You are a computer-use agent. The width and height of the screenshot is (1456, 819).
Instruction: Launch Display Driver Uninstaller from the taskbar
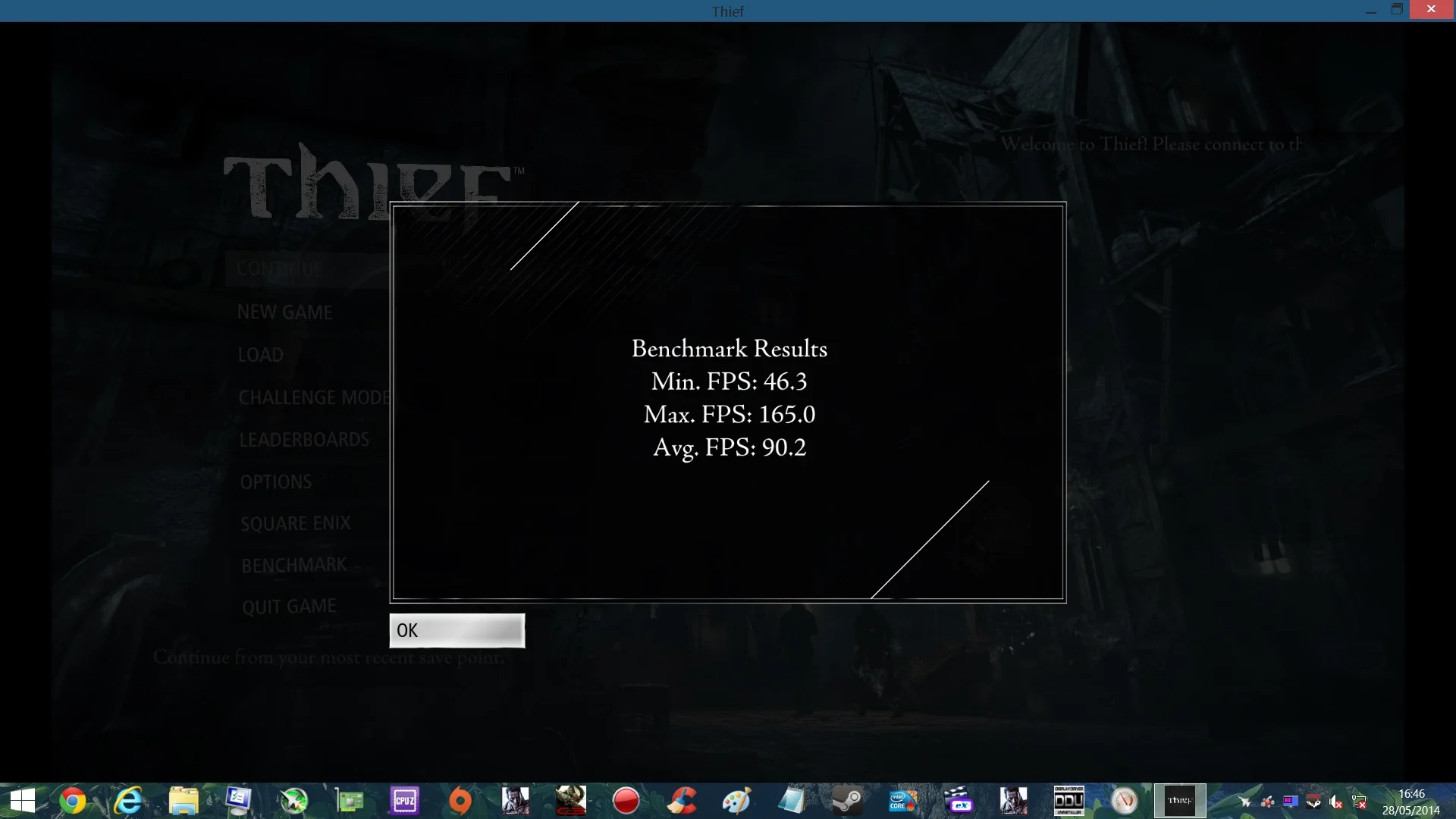[x=1069, y=801]
